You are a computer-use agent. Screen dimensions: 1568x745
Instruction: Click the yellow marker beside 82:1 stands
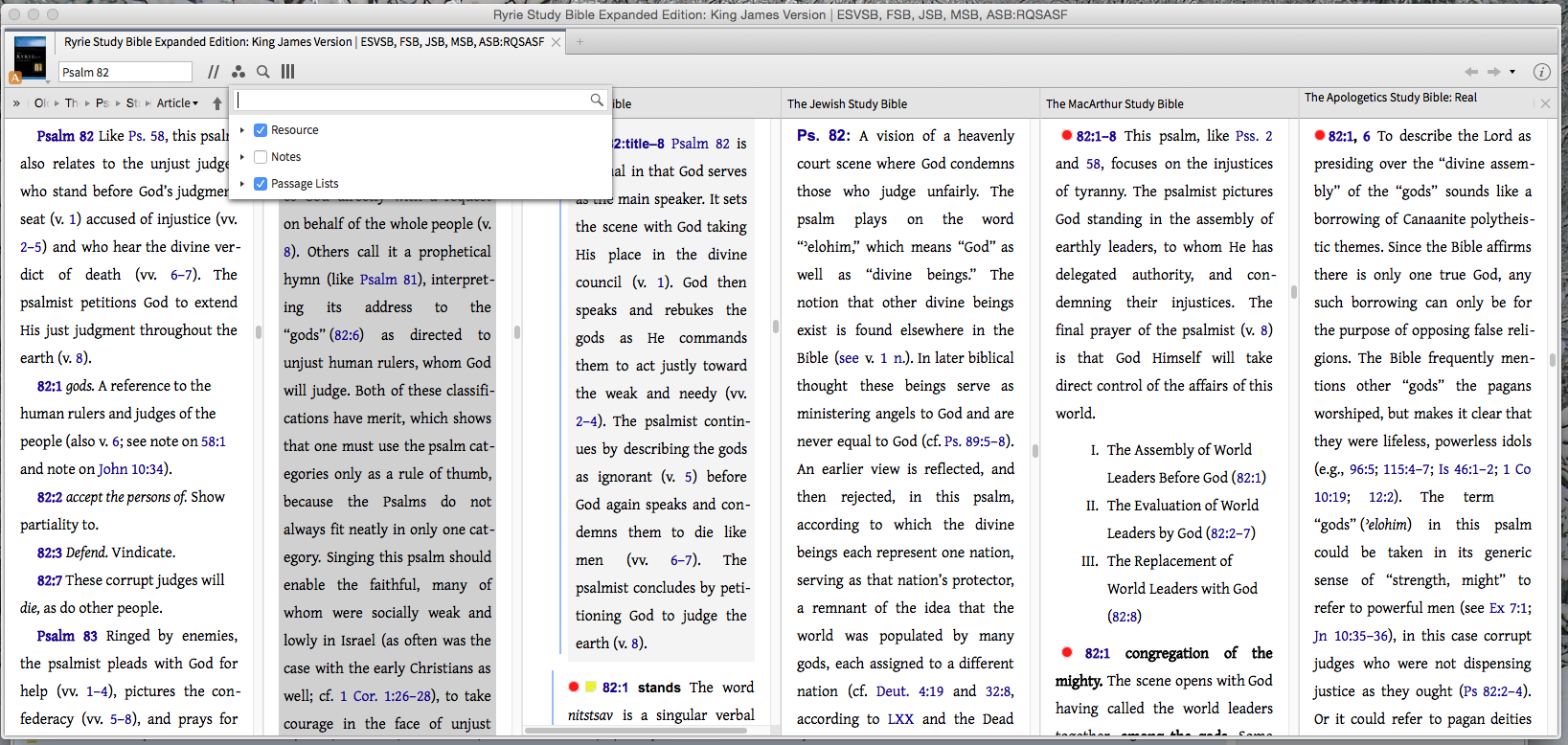tap(591, 687)
